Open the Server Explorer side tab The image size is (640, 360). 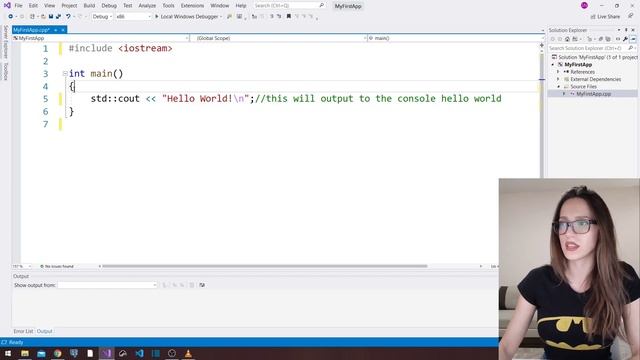pyautogui.click(x=6, y=42)
